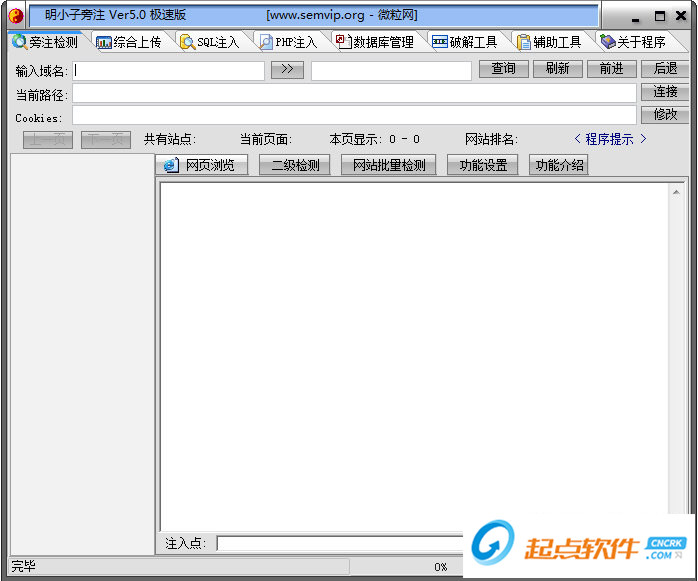698x581 pixels.
Task: Maximize the window
Action: pos(660,16)
